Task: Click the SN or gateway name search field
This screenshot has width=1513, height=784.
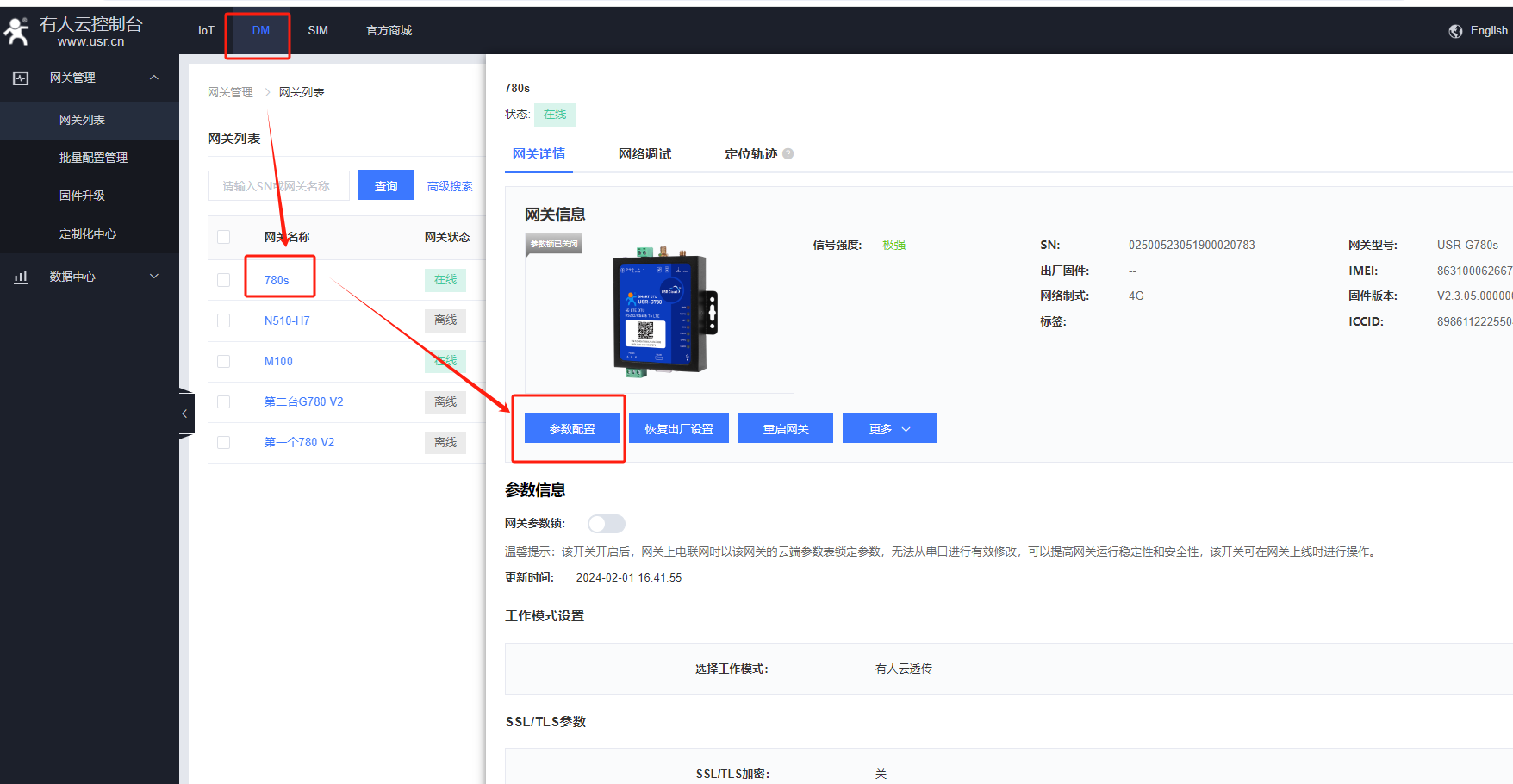Action: 278,186
